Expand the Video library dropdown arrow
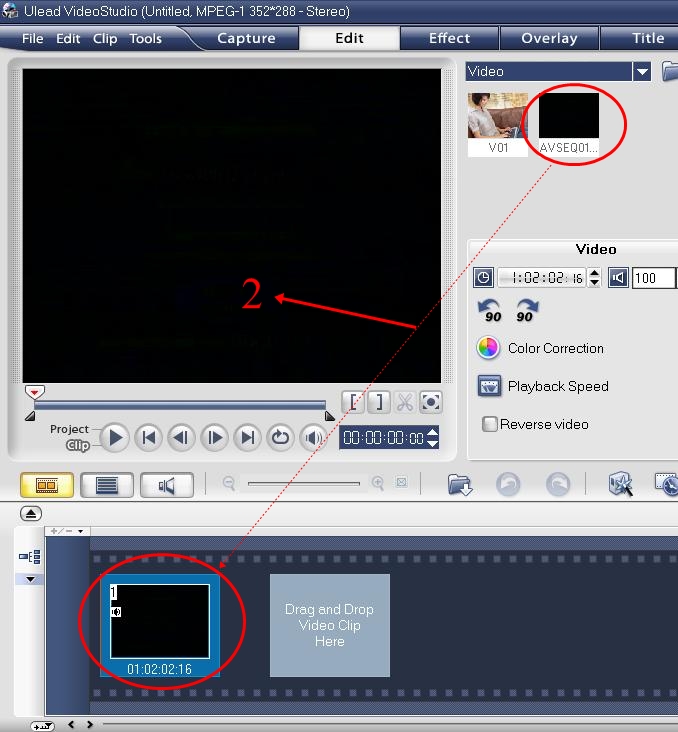Viewport: 678px width, 732px height. click(x=642, y=72)
